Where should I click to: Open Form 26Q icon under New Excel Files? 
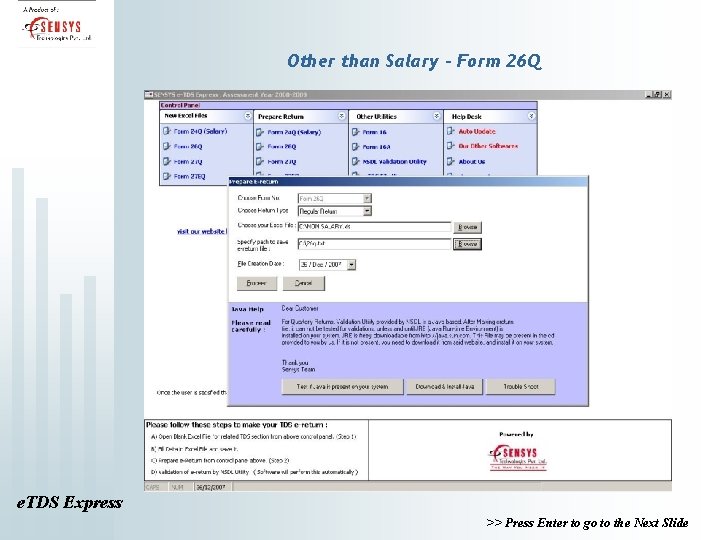[167, 146]
